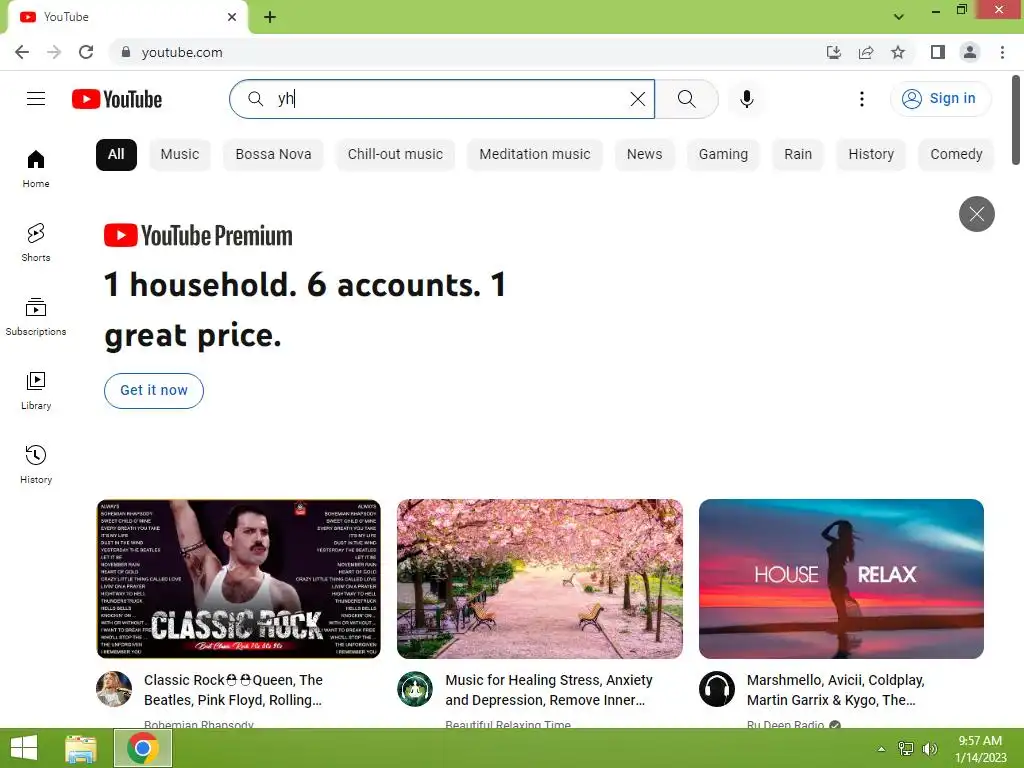
Task: Open the cherry blossom healing music thumbnail
Action: coord(539,579)
